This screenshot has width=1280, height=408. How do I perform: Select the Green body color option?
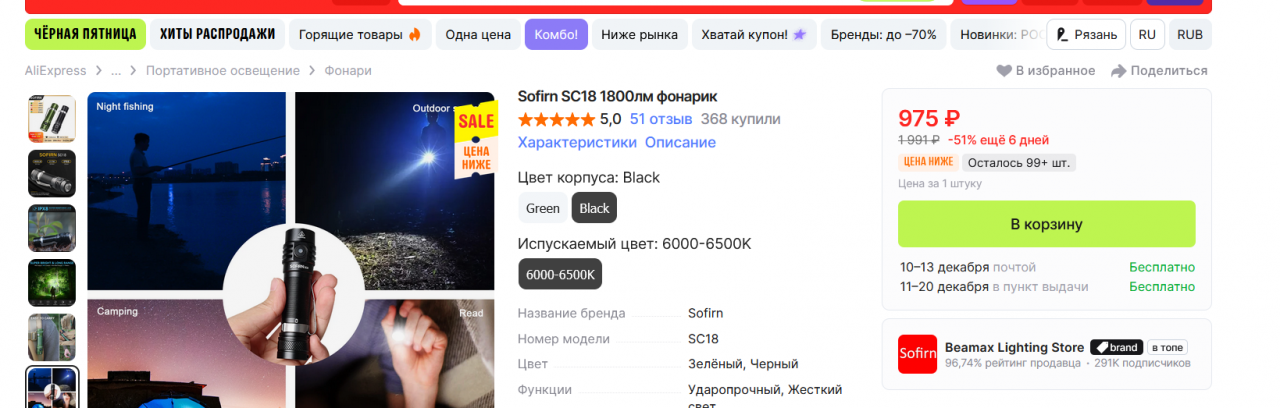(x=543, y=208)
